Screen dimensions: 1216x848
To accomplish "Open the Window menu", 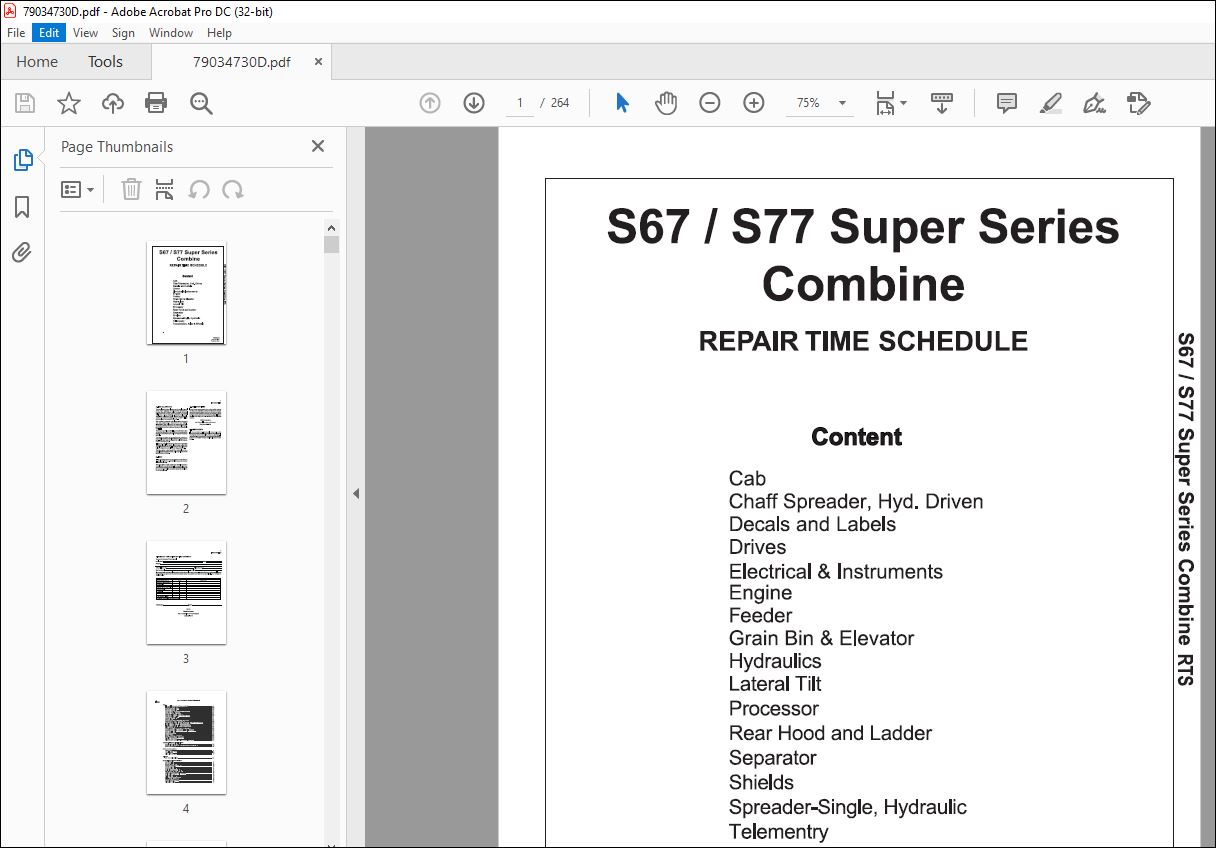I will 171,33.
